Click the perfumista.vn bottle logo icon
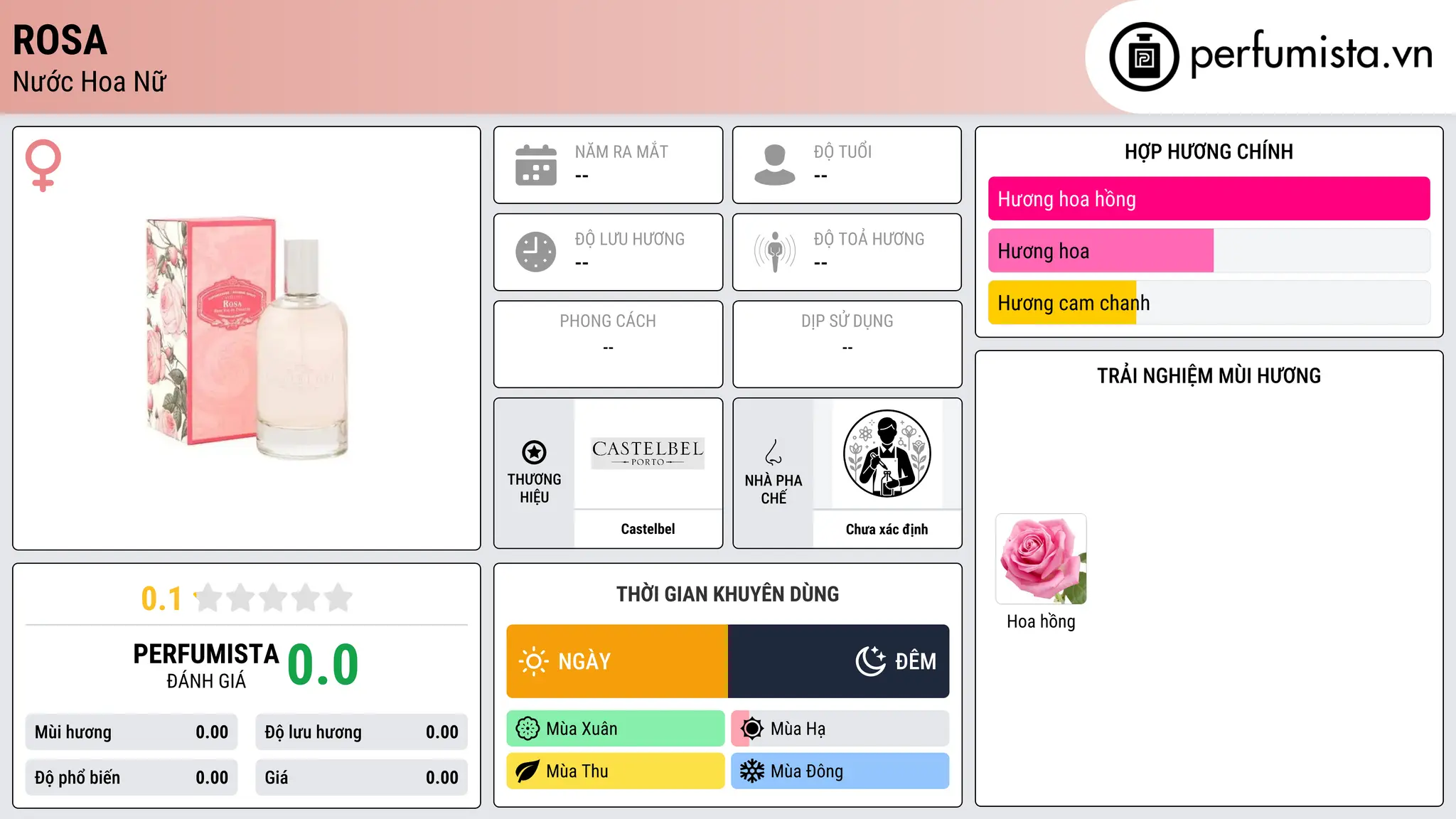The image size is (1456, 819). (1144, 57)
